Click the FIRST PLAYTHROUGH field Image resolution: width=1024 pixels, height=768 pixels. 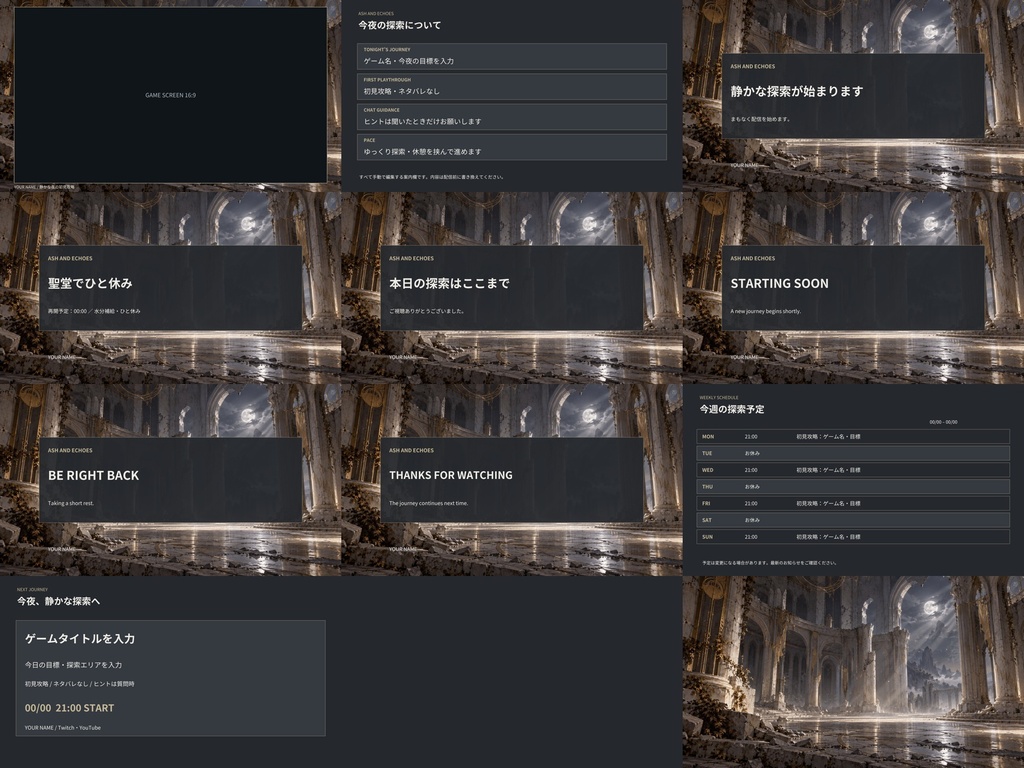[x=511, y=87]
